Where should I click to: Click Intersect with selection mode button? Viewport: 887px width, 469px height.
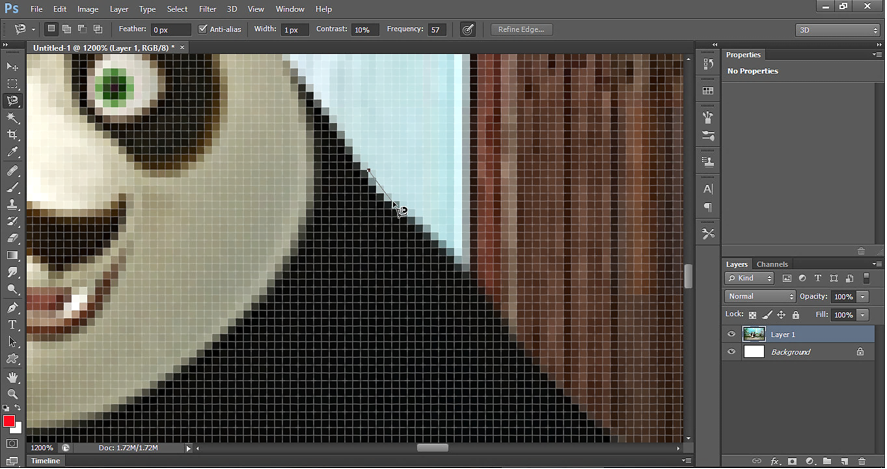point(97,29)
